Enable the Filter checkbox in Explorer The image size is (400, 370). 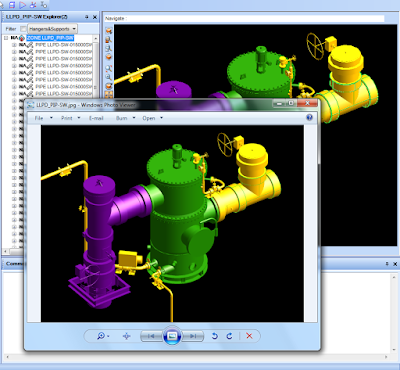pos(23,29)
